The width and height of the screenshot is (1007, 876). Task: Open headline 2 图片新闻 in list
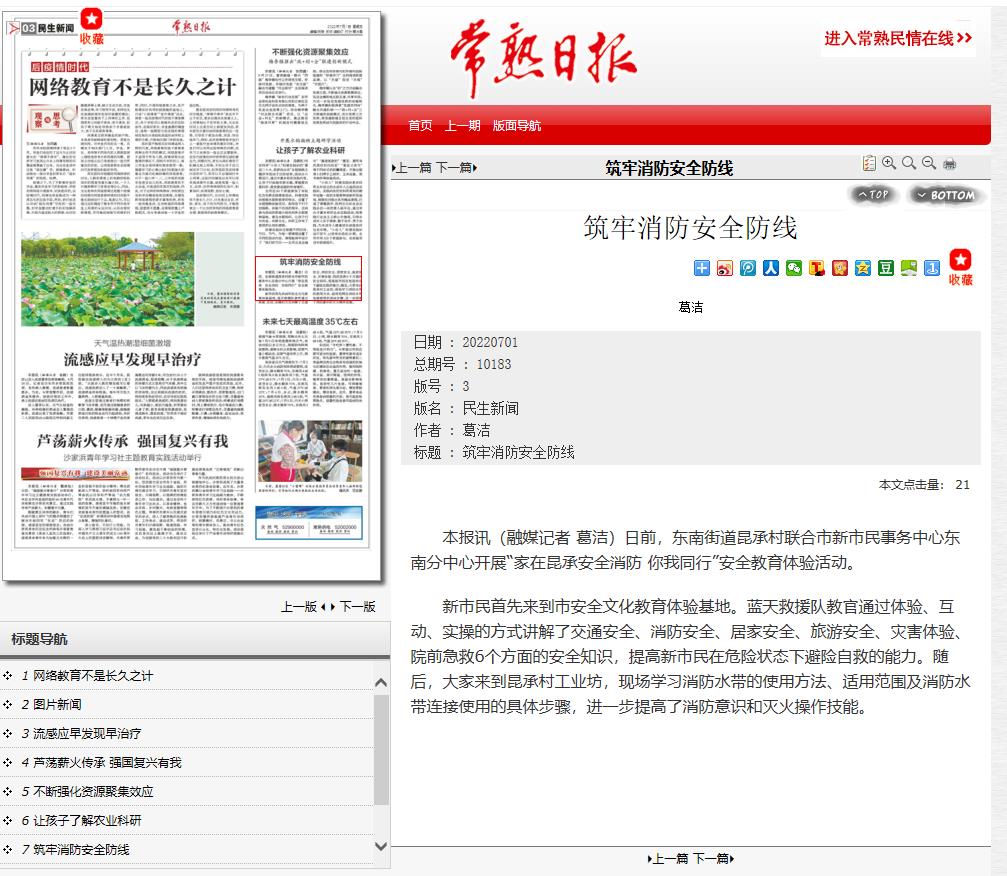pos(57,705)
